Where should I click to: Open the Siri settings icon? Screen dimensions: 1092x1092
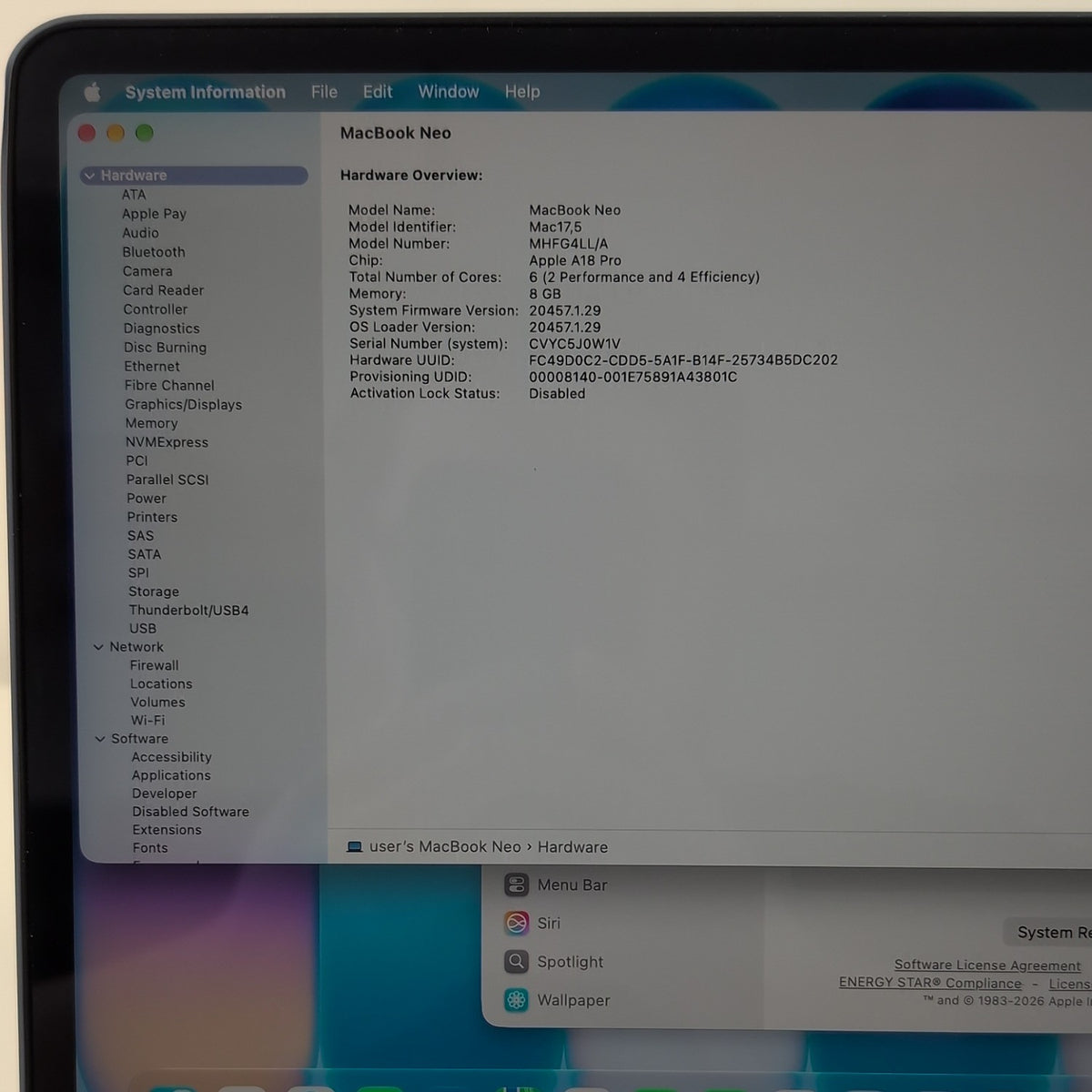(517, 923)
